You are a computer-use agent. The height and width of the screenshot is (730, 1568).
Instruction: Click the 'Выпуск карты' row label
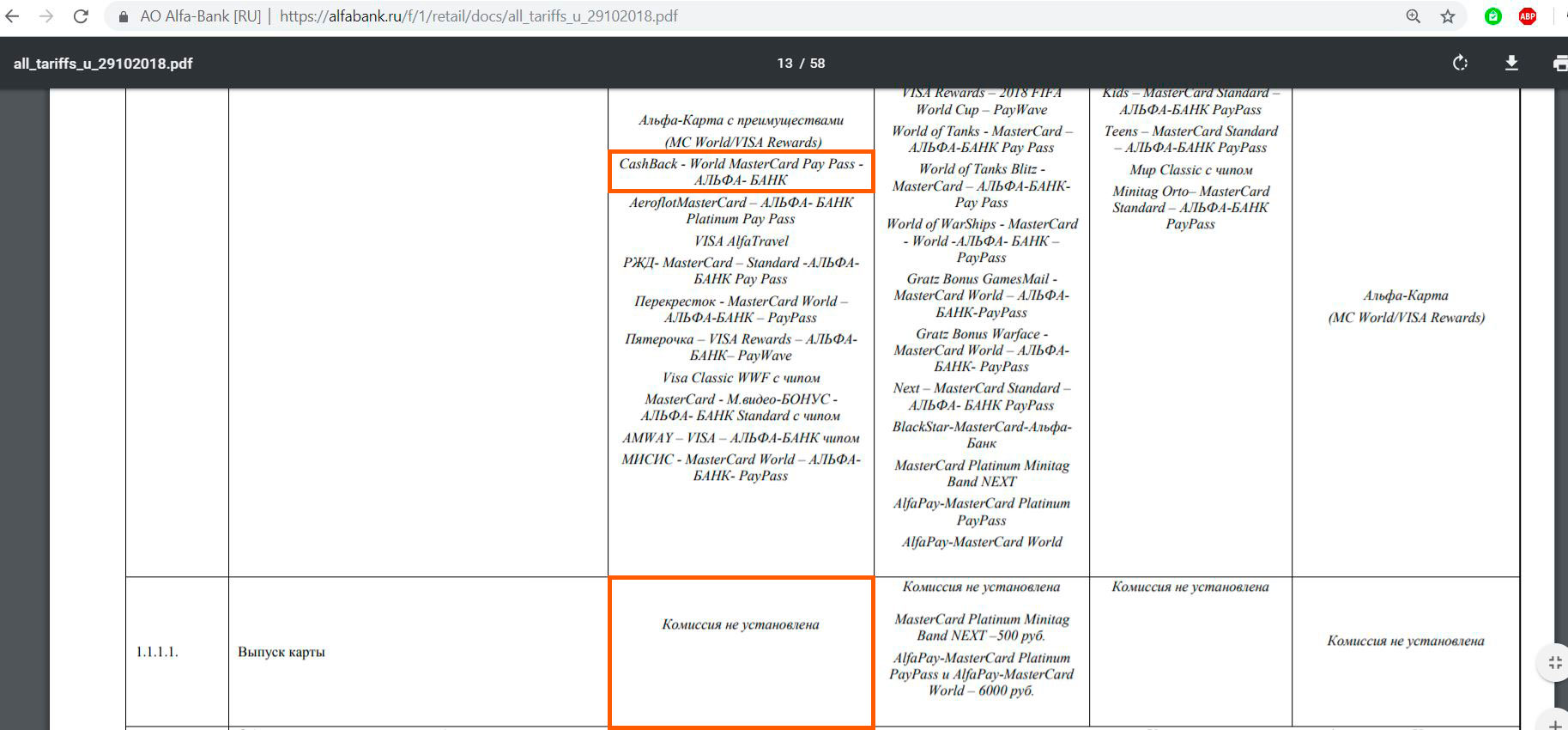coord(282,652)
